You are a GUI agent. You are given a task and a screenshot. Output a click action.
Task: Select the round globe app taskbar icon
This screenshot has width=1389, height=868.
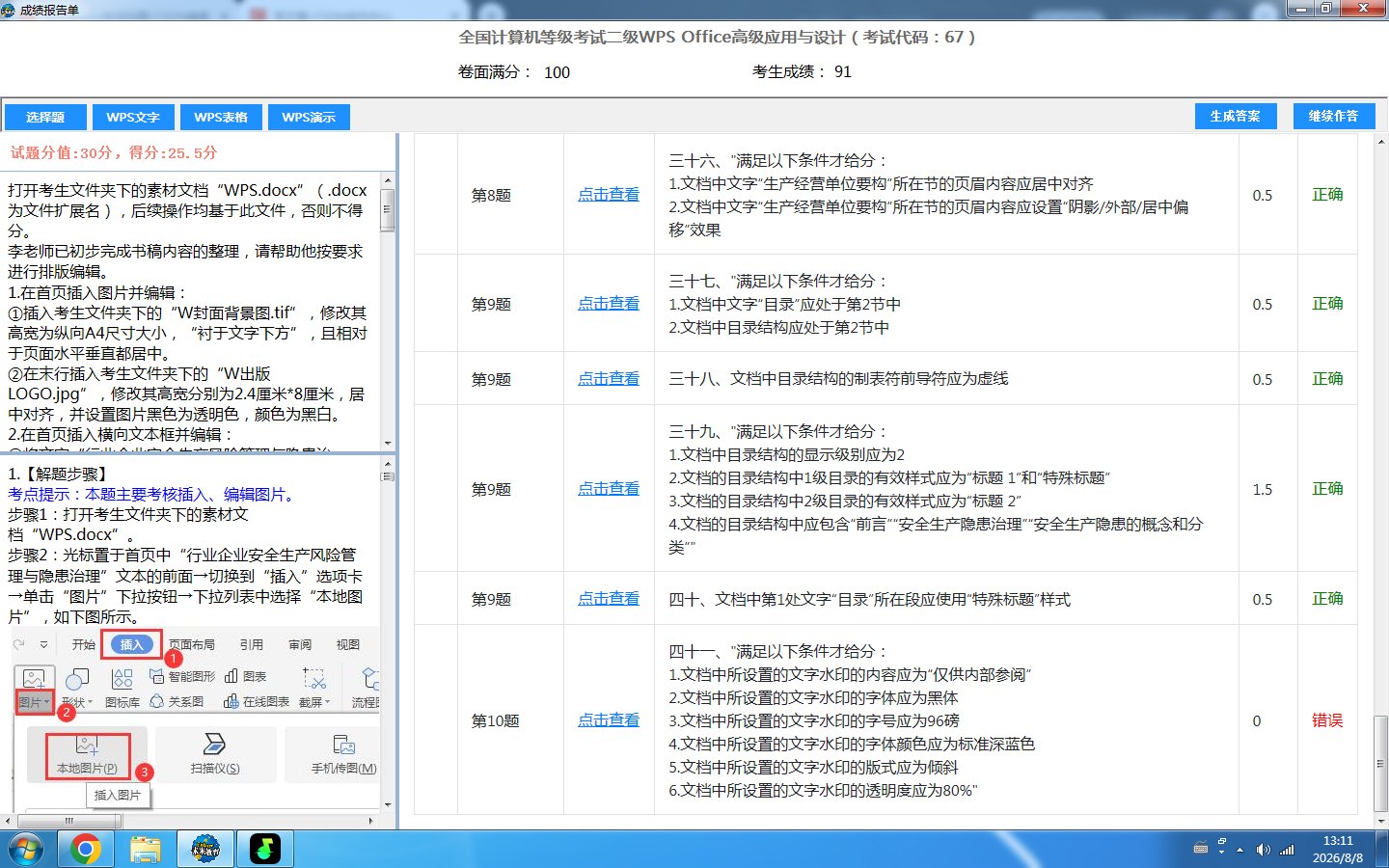(x=205, y=850)
